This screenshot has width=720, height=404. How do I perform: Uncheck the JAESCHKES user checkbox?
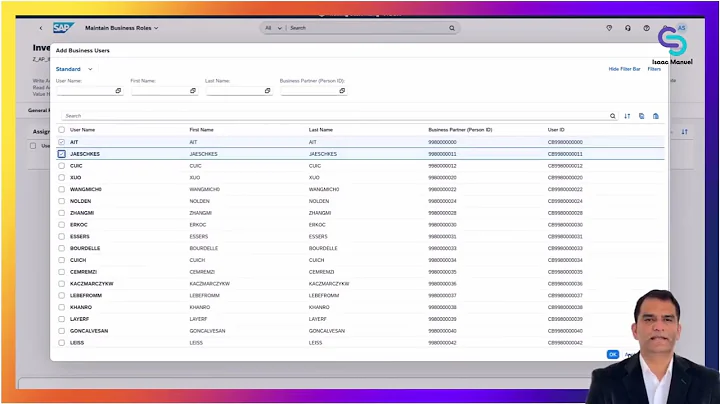click(x=62, y=154)
